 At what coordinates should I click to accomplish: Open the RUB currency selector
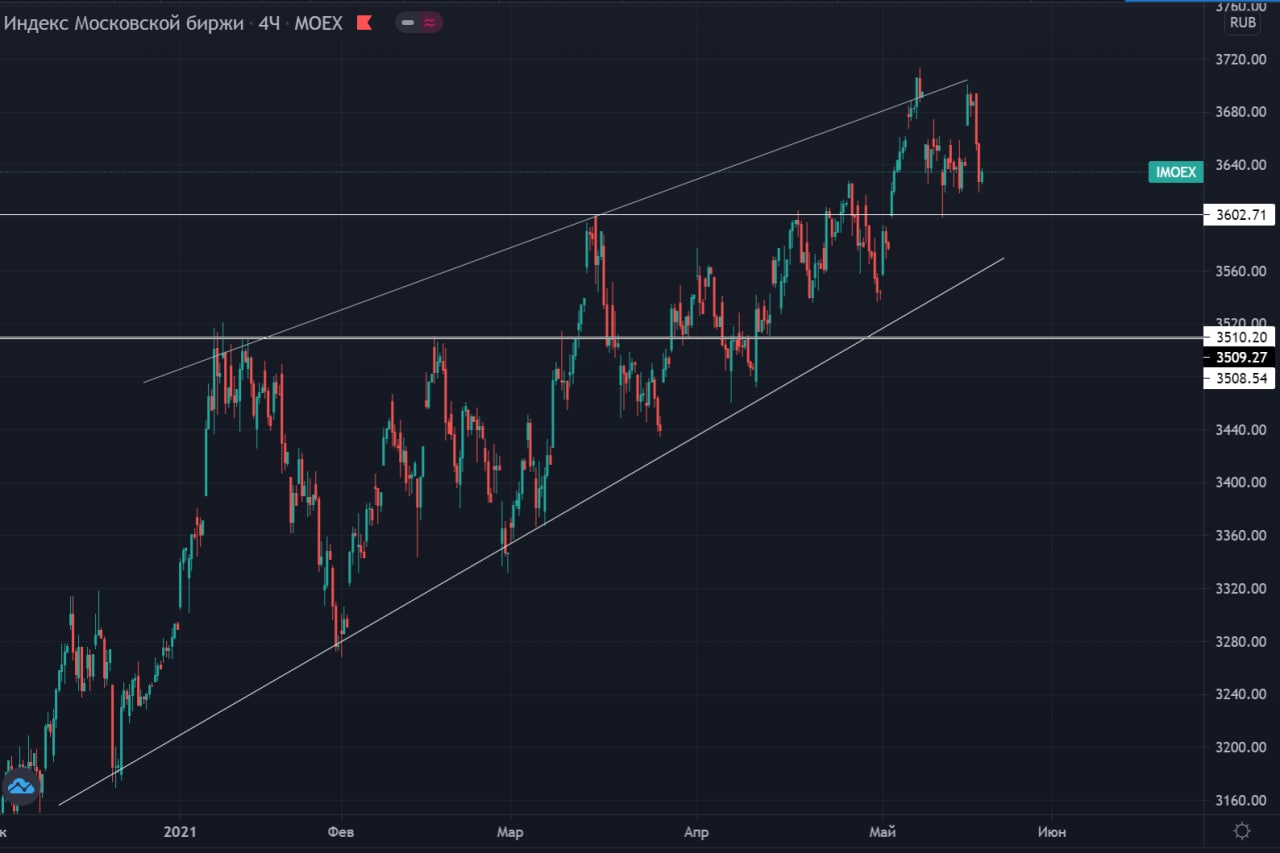(x=1243, y=22)
